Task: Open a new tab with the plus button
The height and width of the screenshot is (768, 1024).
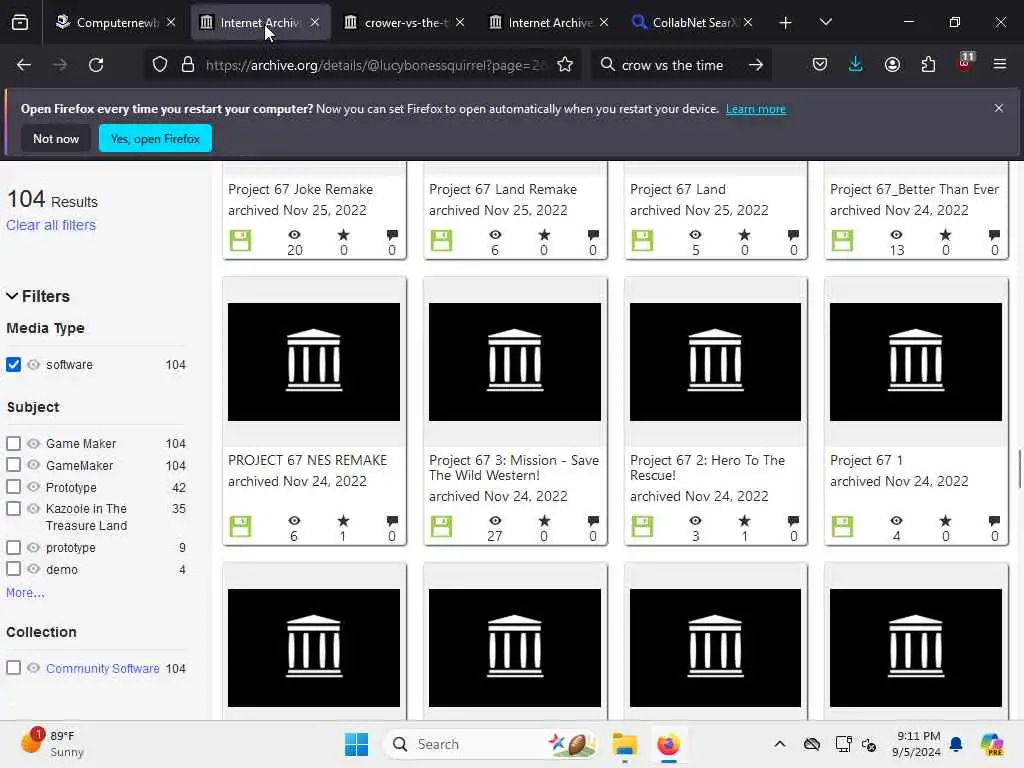Action: 786,23
